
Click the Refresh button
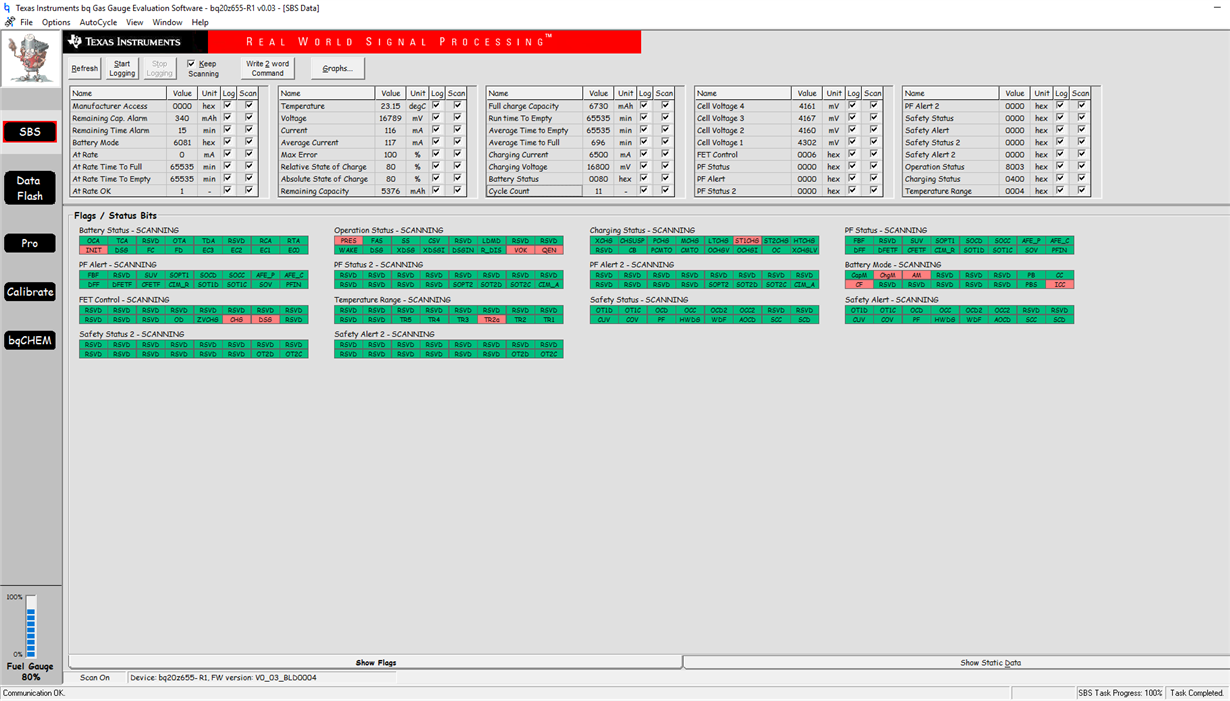(x=85, y=68)
